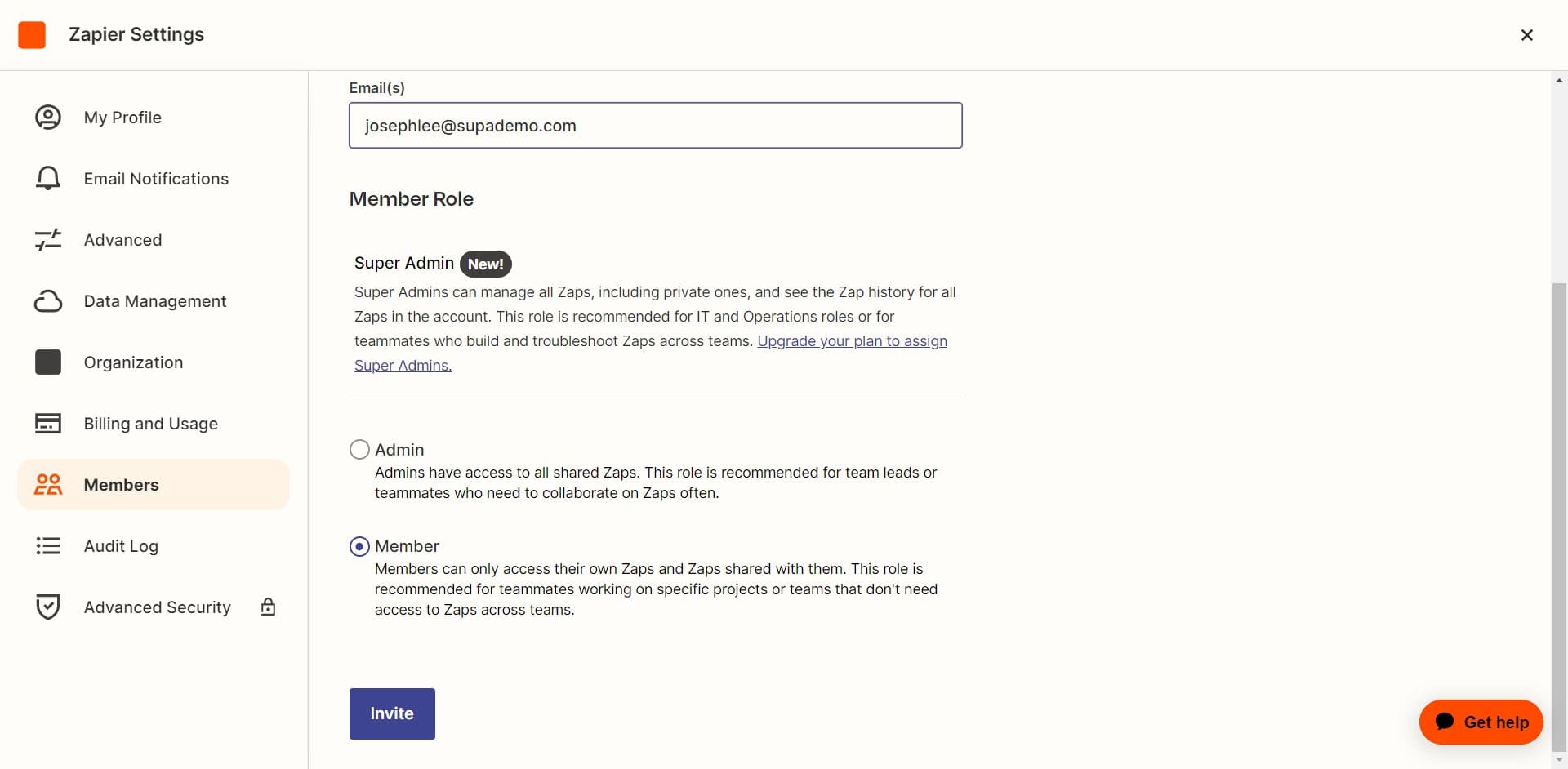Open the Get help chat button
Screen dimensions: 1568x769
coord(1481,722)
